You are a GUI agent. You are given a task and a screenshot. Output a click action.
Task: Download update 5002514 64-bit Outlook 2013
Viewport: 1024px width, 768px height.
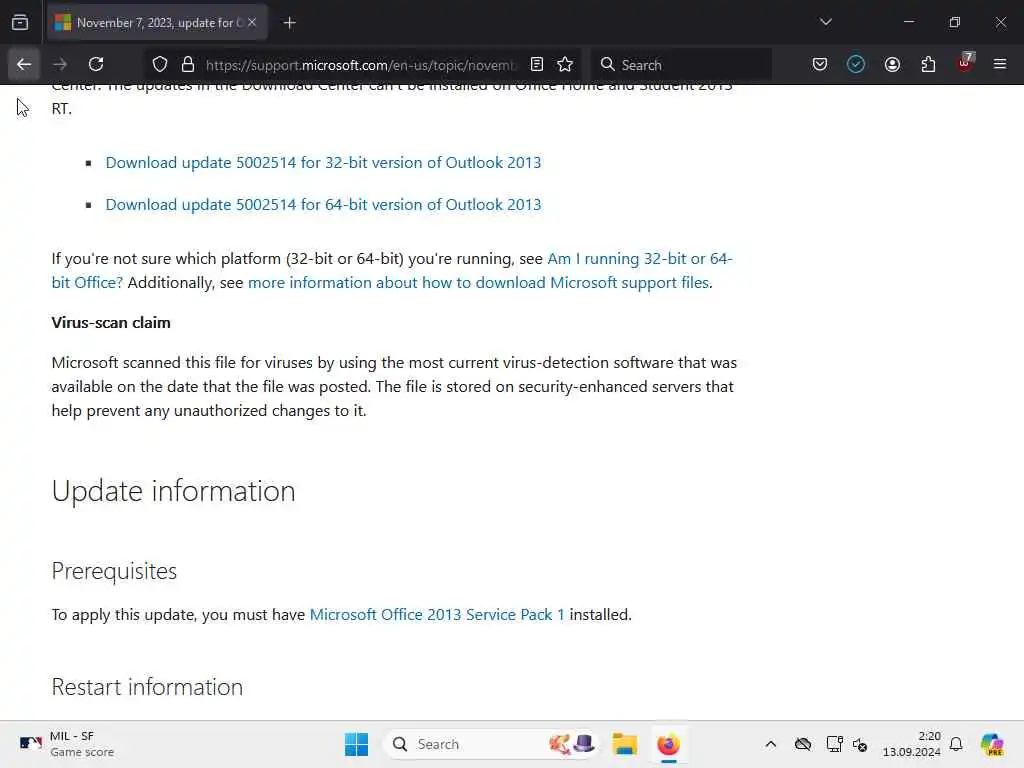(323, 204)
